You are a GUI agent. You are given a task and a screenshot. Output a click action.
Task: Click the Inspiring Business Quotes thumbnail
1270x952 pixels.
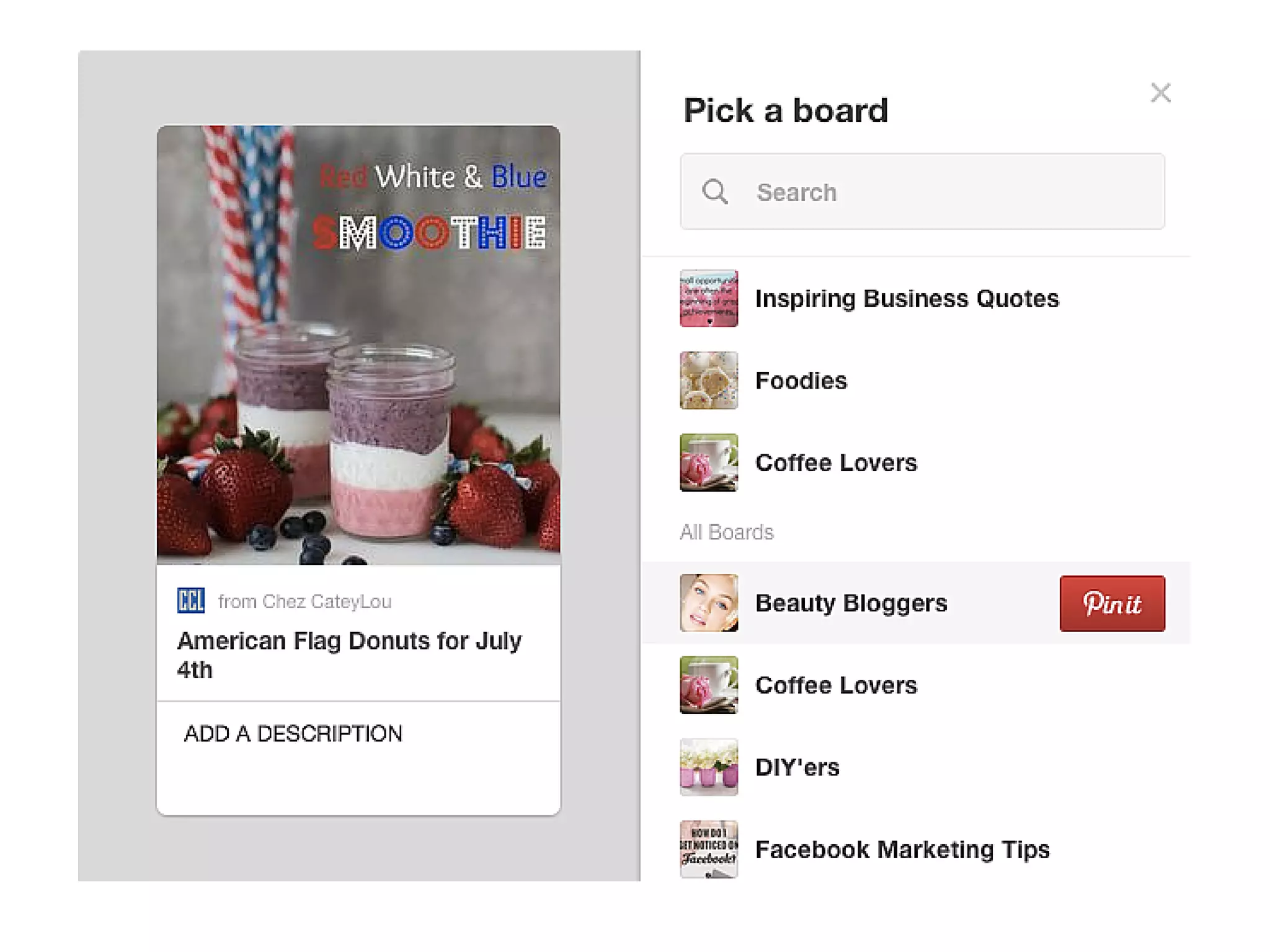tap(709, 298)
